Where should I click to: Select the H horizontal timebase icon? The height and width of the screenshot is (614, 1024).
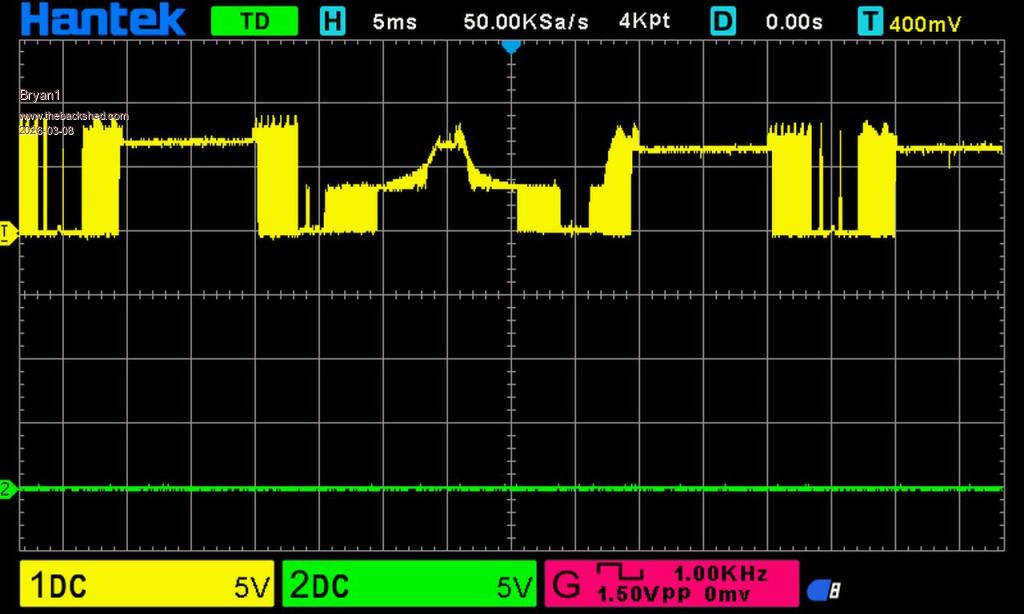[x=332, y=21]
